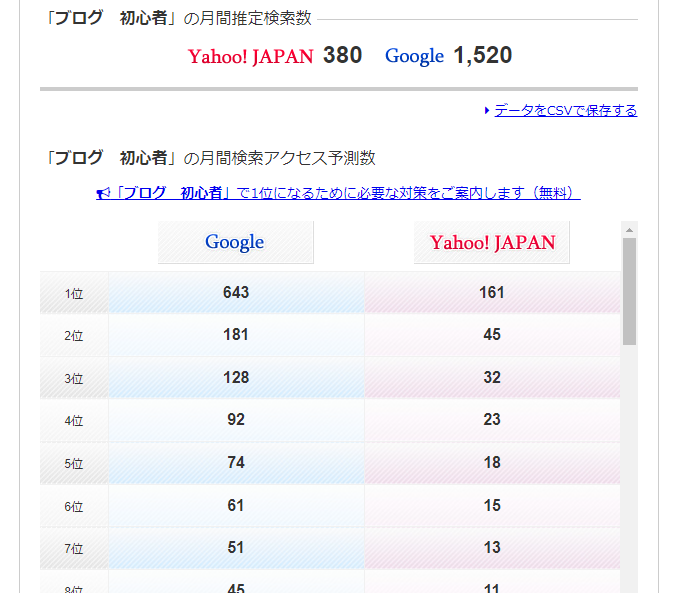Click the Yahoo value 23 for 4位
This screenshot has height=593, width=674.
click(x=492, y=419)
